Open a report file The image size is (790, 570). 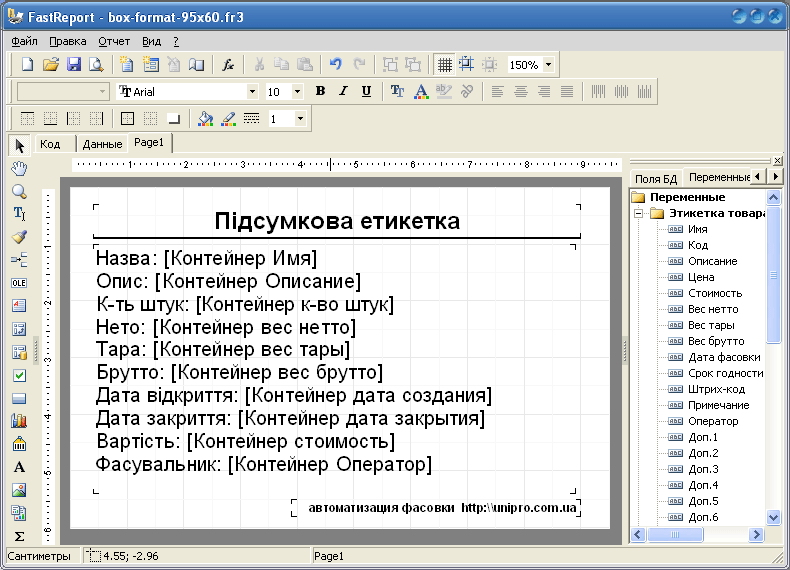click(50, 65)
